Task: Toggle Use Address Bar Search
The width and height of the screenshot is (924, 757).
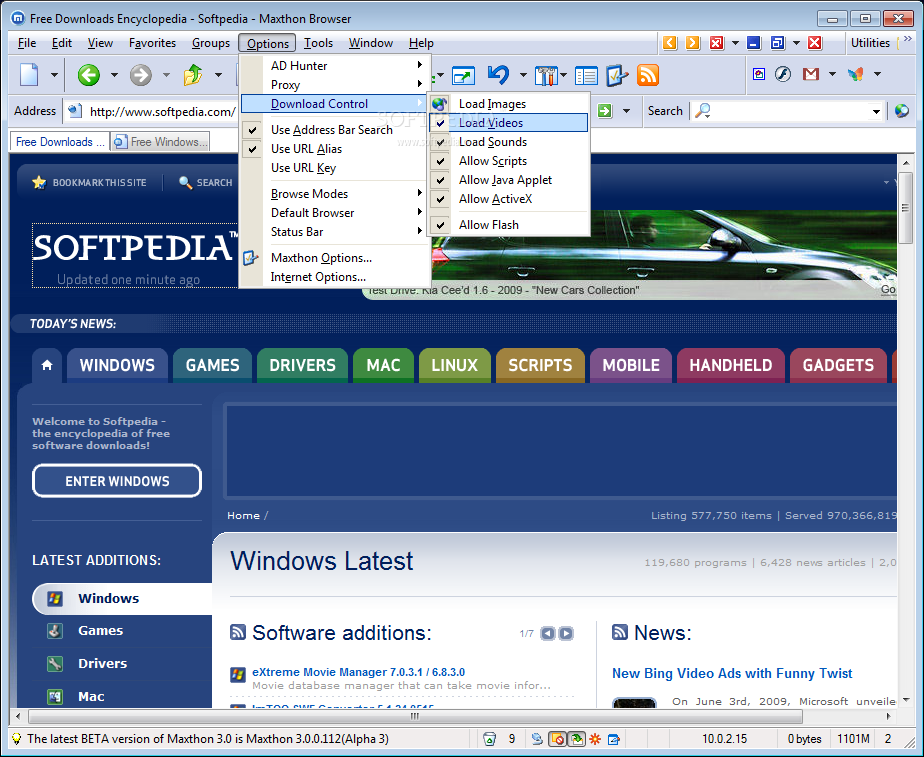Action: point(335,130)
